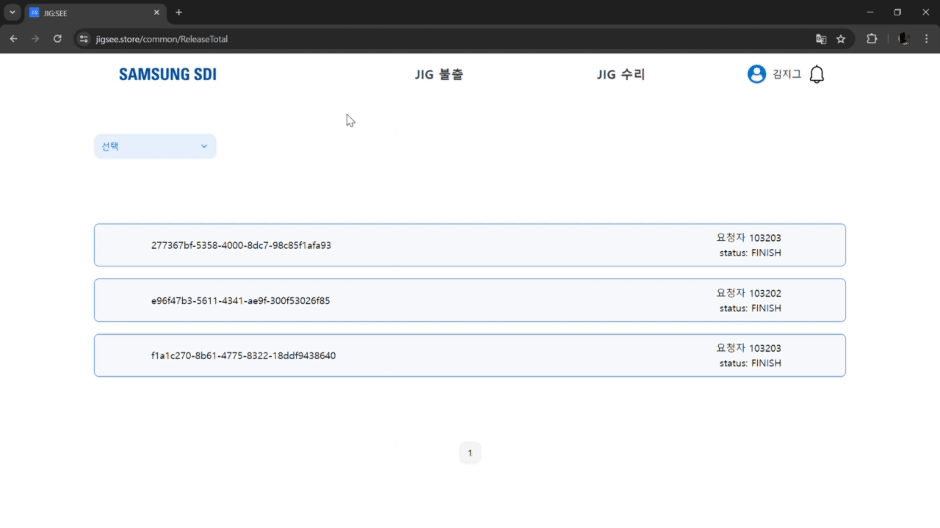The image size is (940, 528).
Task: Open Chrome three-dot menu
Action: 926,39
